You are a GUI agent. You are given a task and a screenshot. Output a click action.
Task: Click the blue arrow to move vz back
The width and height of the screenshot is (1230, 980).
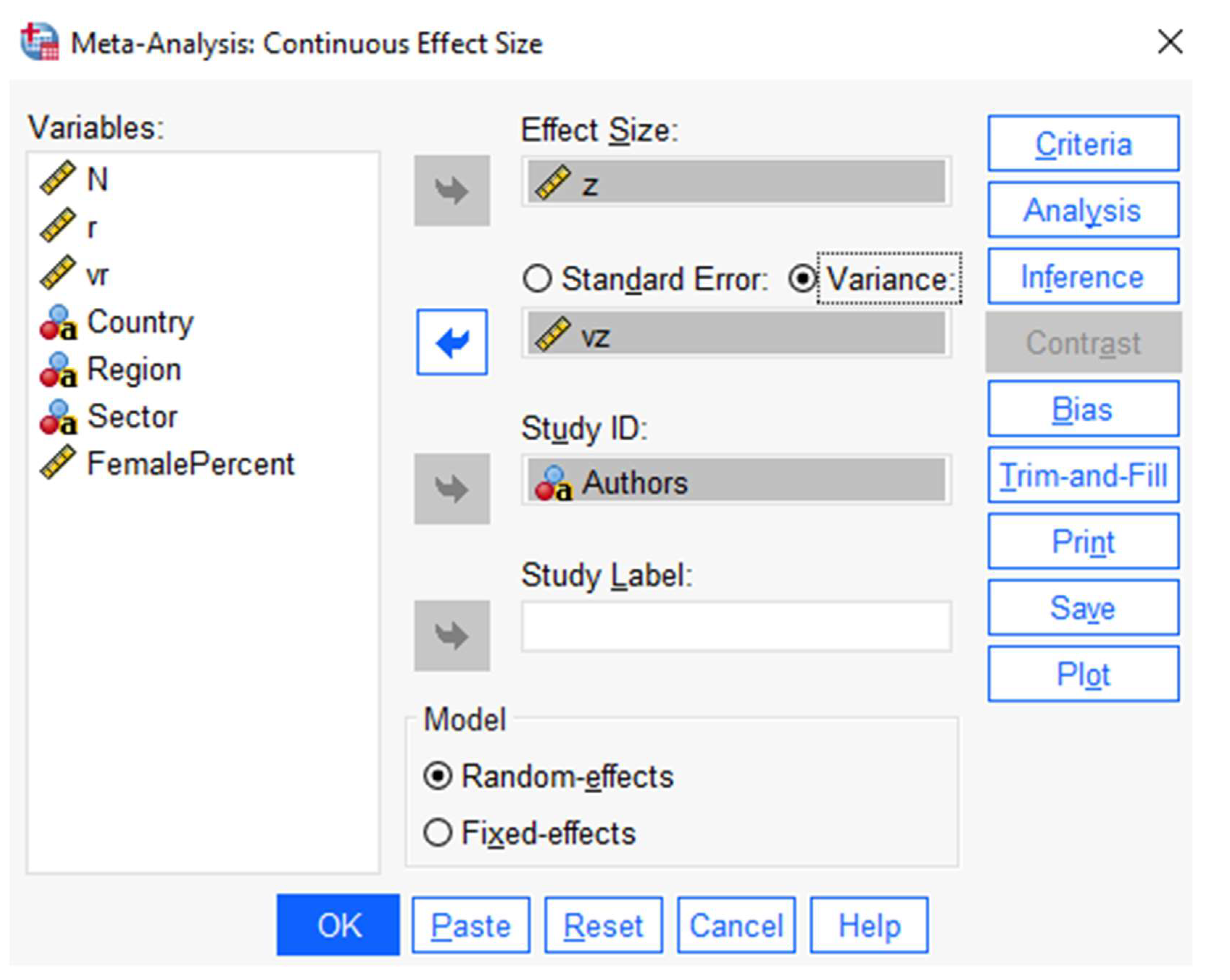point(451,342)
